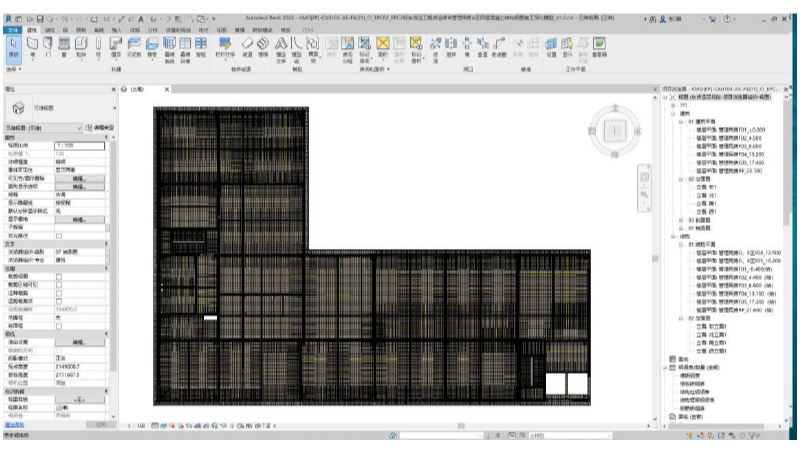The height and width of the screenshot is (453, 800).
Task: Click the Apply (应用) button in Properties
Action: [100, 425]
